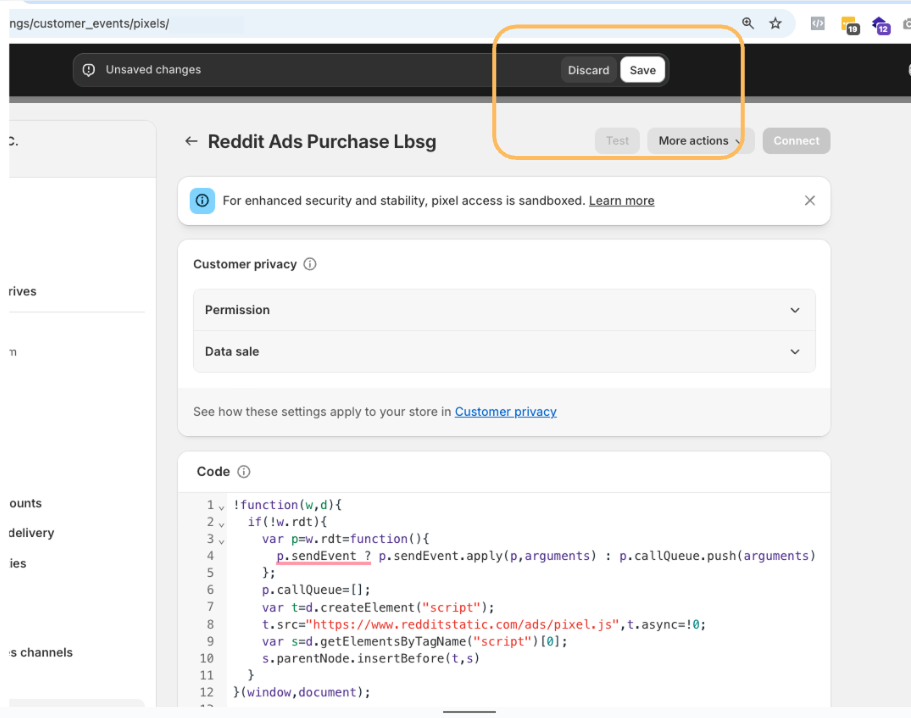
Task: Click the s.parentNode.insertBefore(t,s) code line
Action: click(371, 658)
